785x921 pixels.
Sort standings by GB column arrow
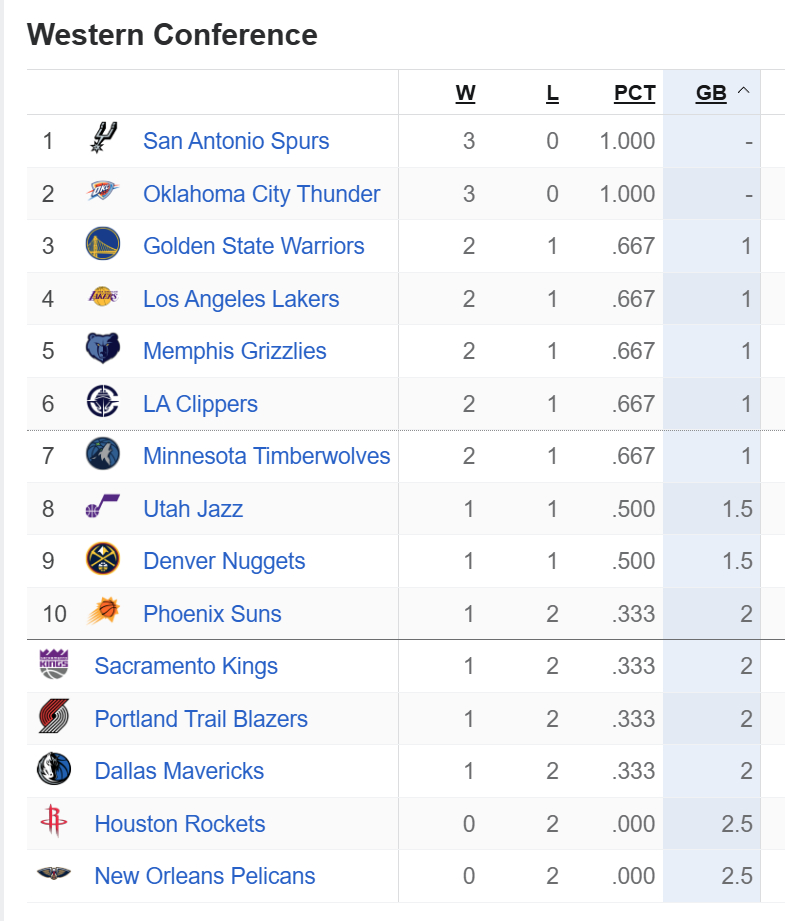[743, 92]
